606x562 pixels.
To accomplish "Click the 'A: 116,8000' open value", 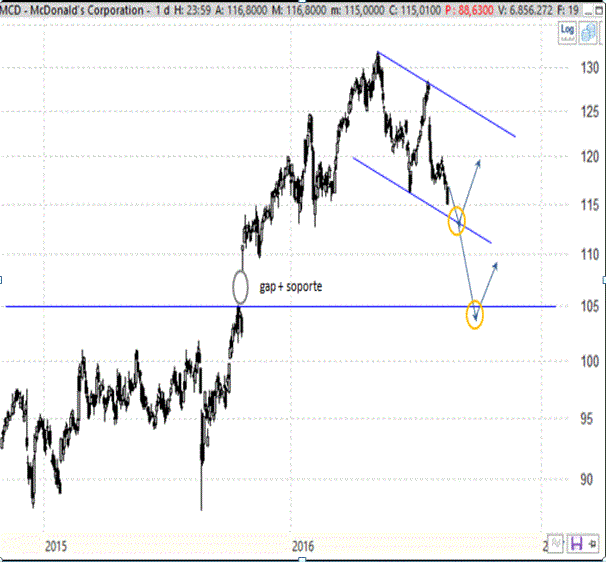I will [x=241, y=10].
